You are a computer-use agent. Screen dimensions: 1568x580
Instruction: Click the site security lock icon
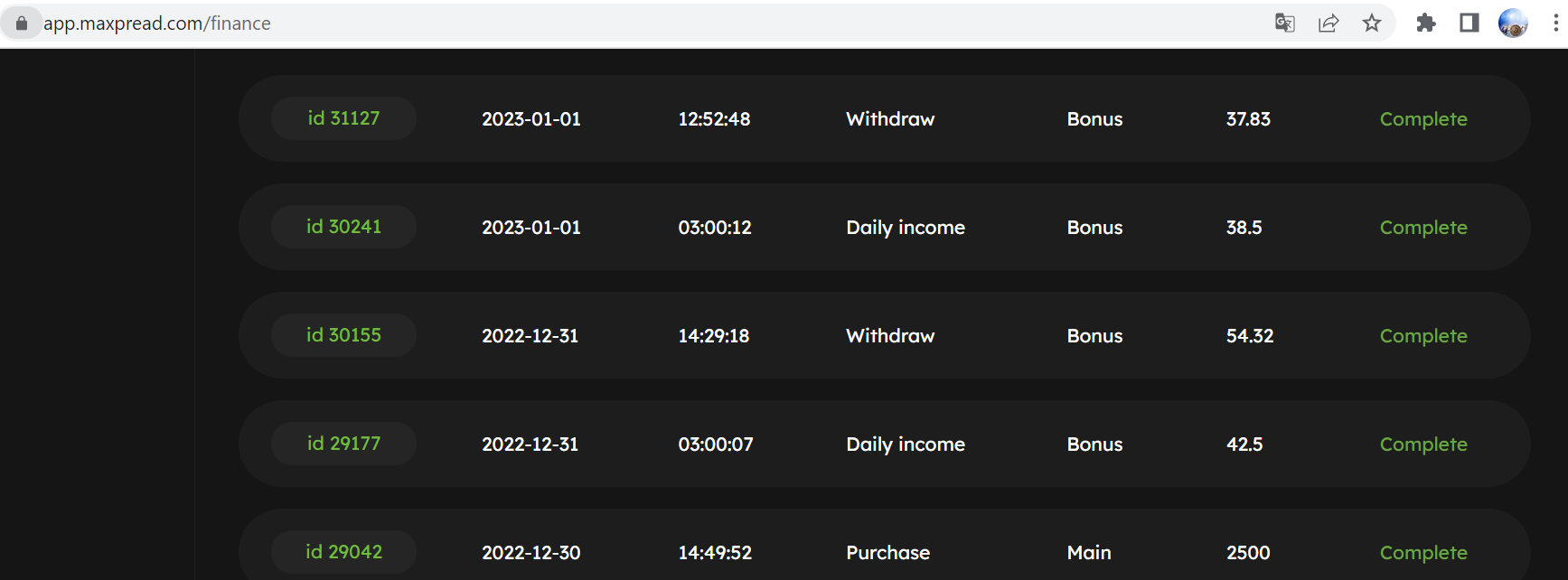[22, 23]
